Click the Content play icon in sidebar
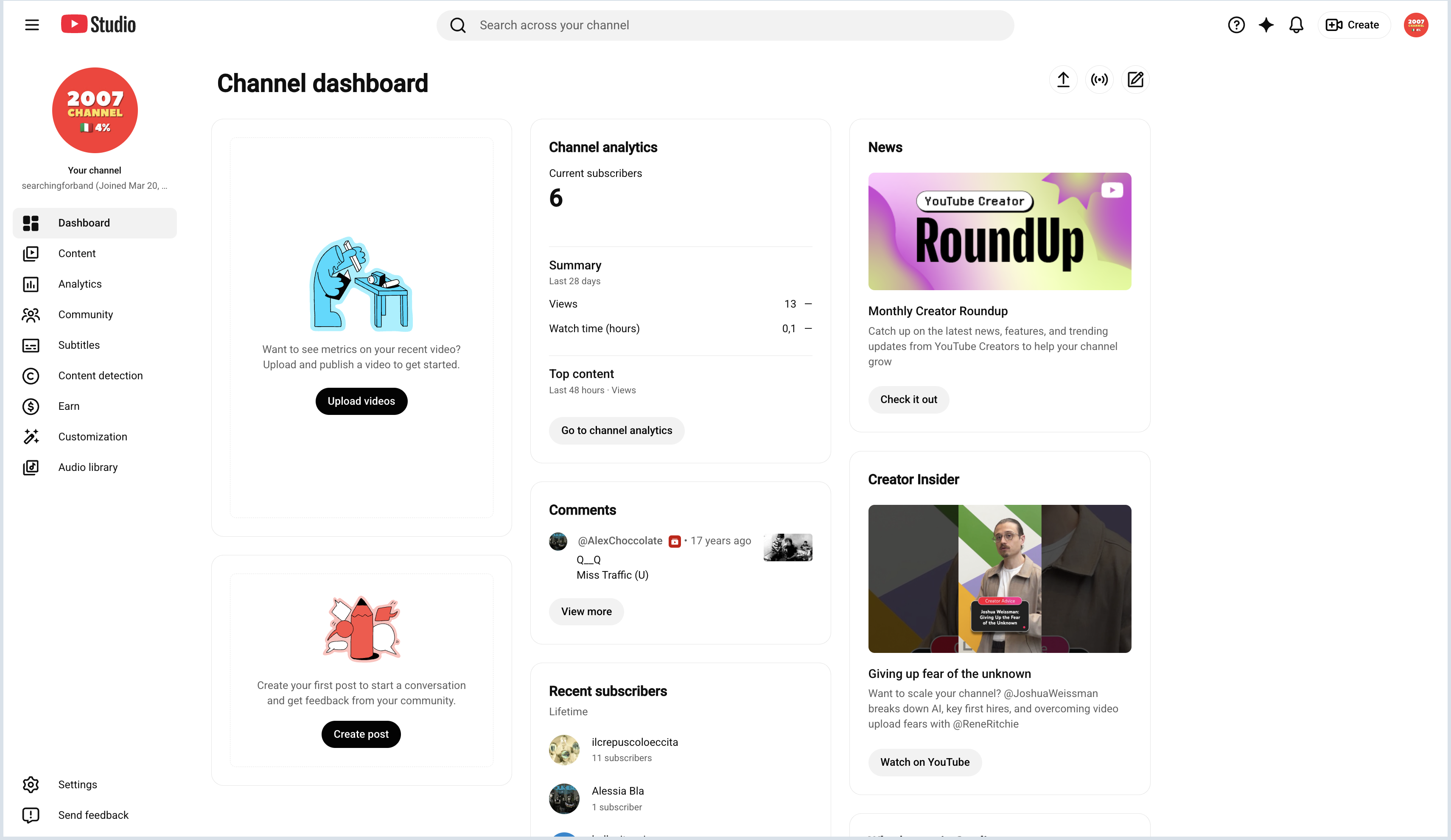The height and width of the screenshot is (840, 1451). (31, 253)
